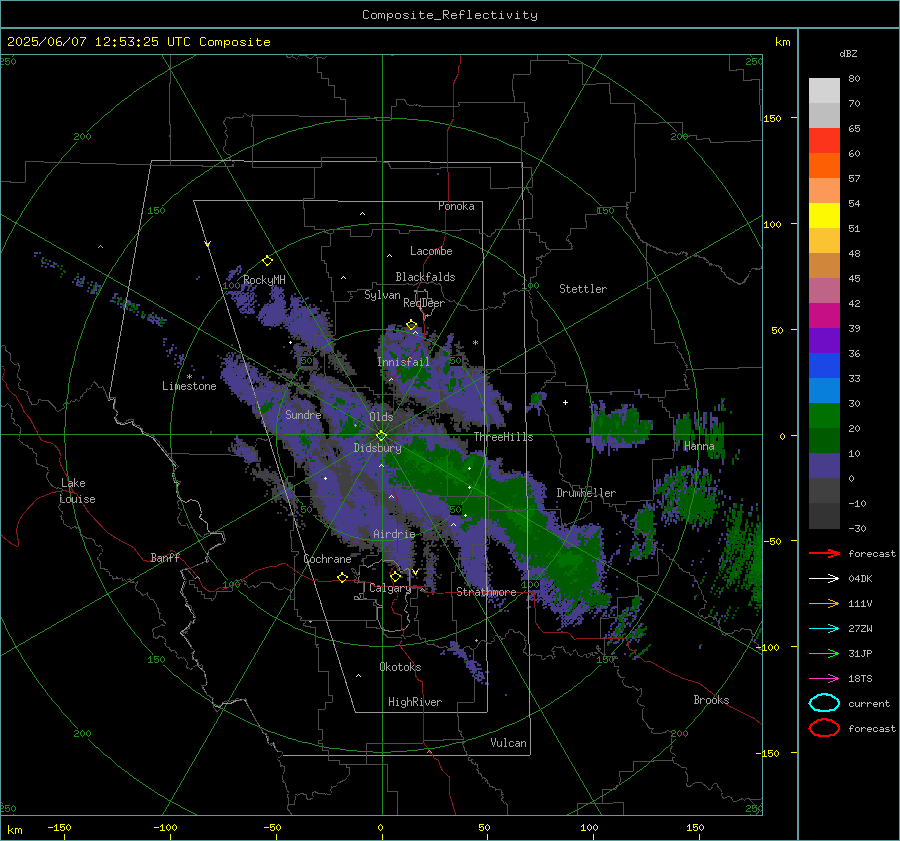Click the Hanna city label
Viewport: 900px width, 841px height.
click(x=699, y=446)
